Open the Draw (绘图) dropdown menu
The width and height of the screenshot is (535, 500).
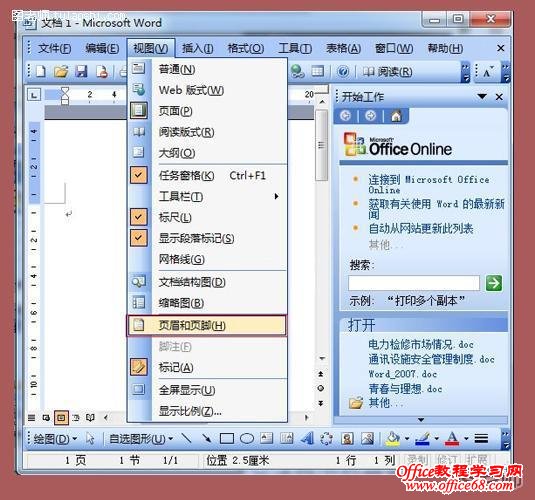pyautogui.click(x=55, y=439)
